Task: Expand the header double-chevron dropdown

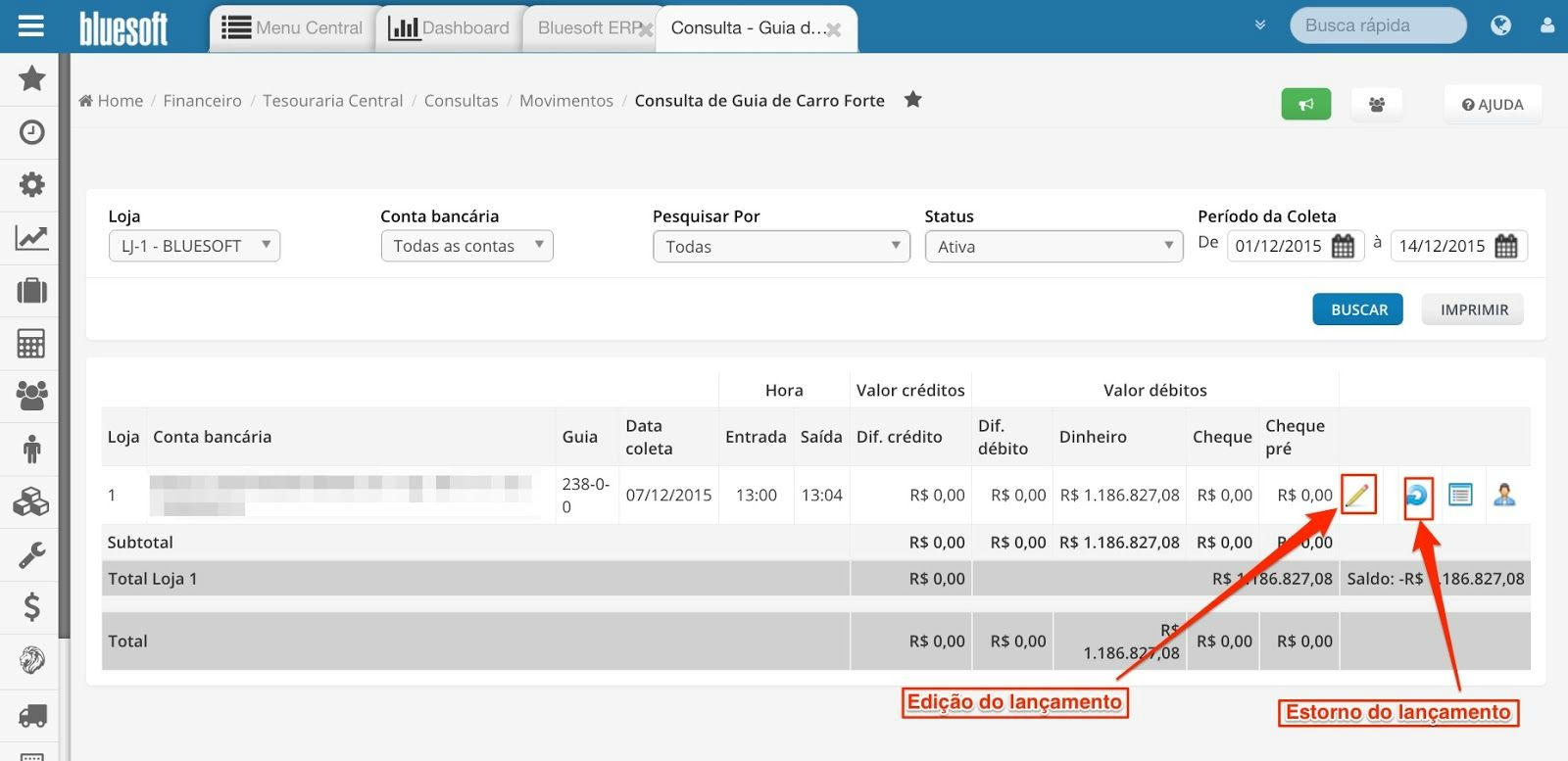Action: tap(1260, 25)
